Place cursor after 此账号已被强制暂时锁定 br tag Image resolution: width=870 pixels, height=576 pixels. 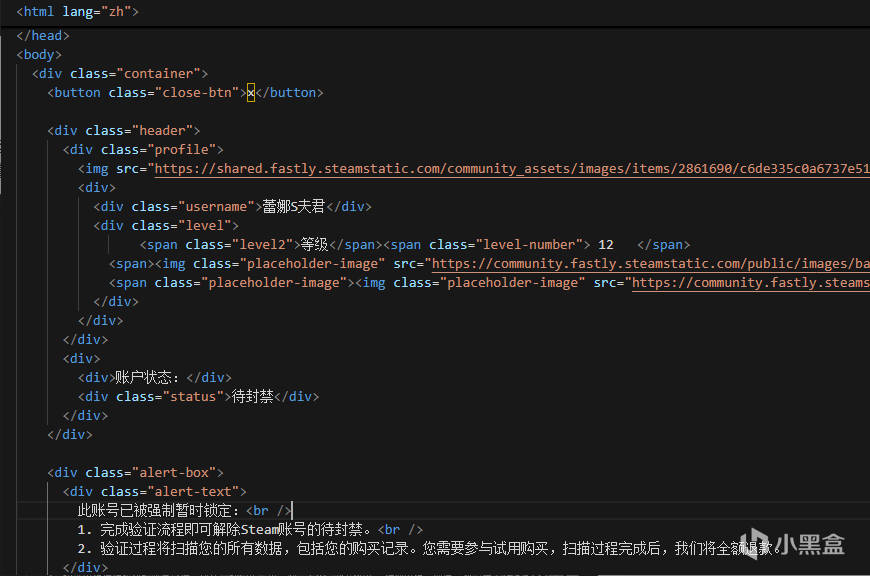pyautogui.click(x=291, y=510)
